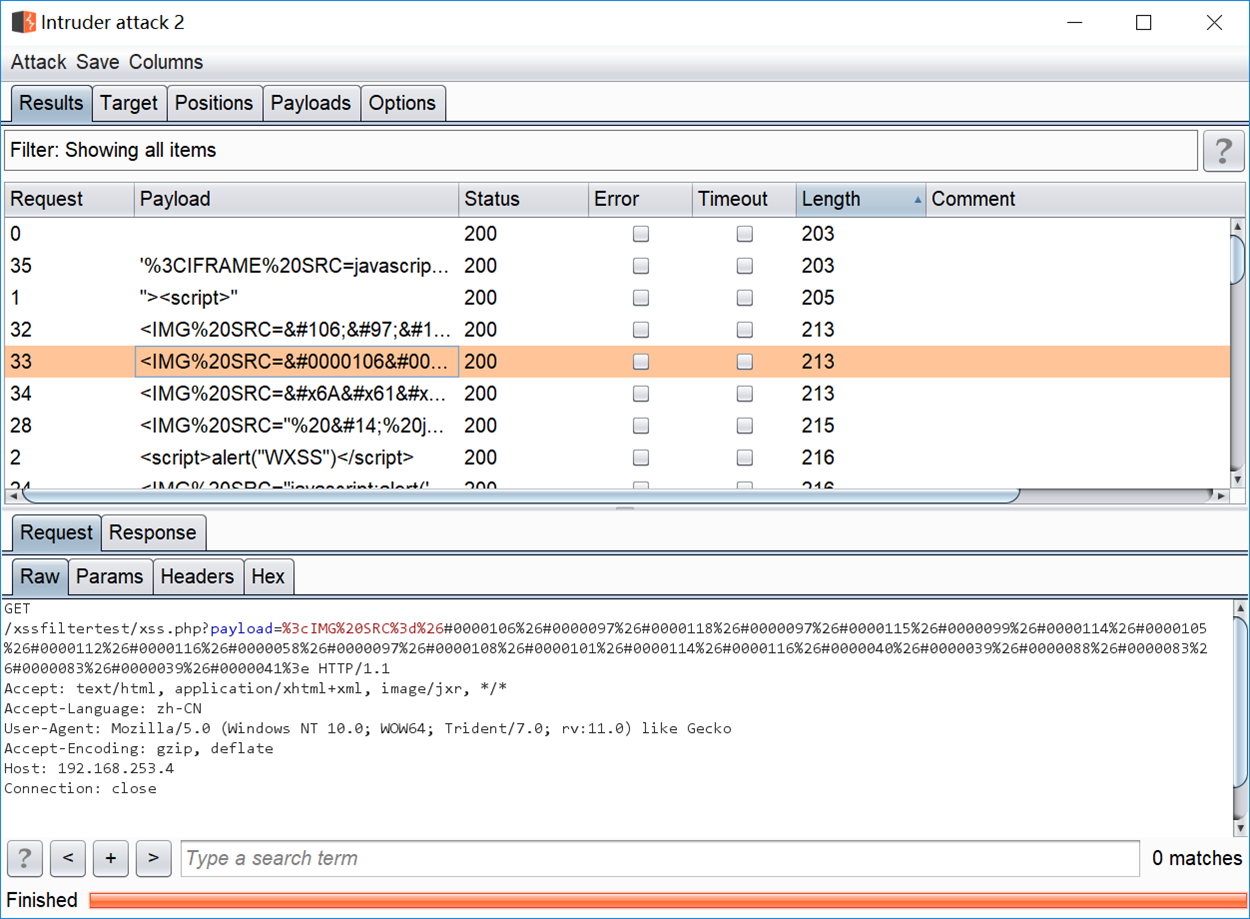The image size is (1250, 919).
Task: Go to previous search match with < button
Action: click(x=68, y=858)
